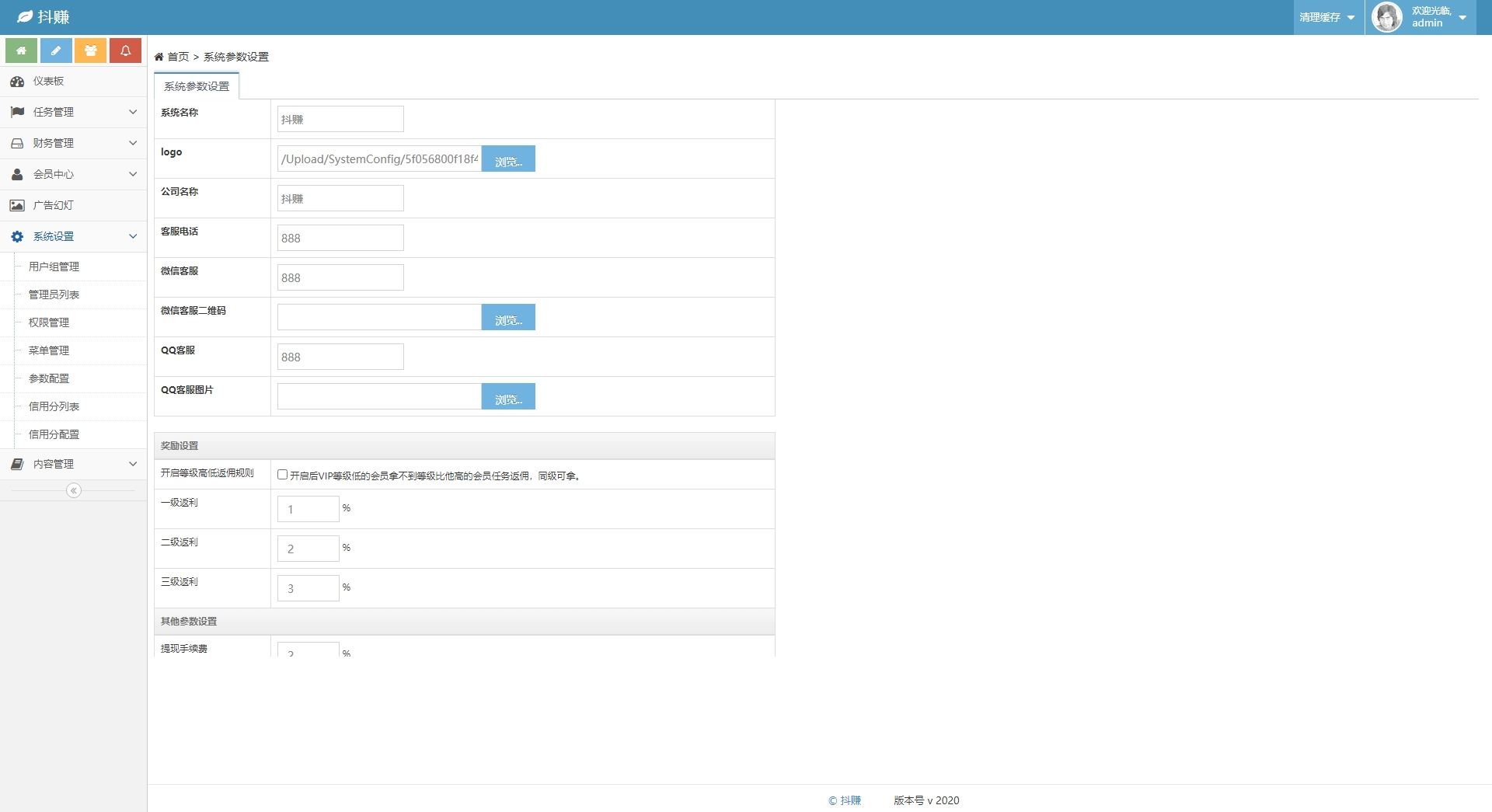
Task: Expand the 任务管理 menu
Action: [73, 112]
